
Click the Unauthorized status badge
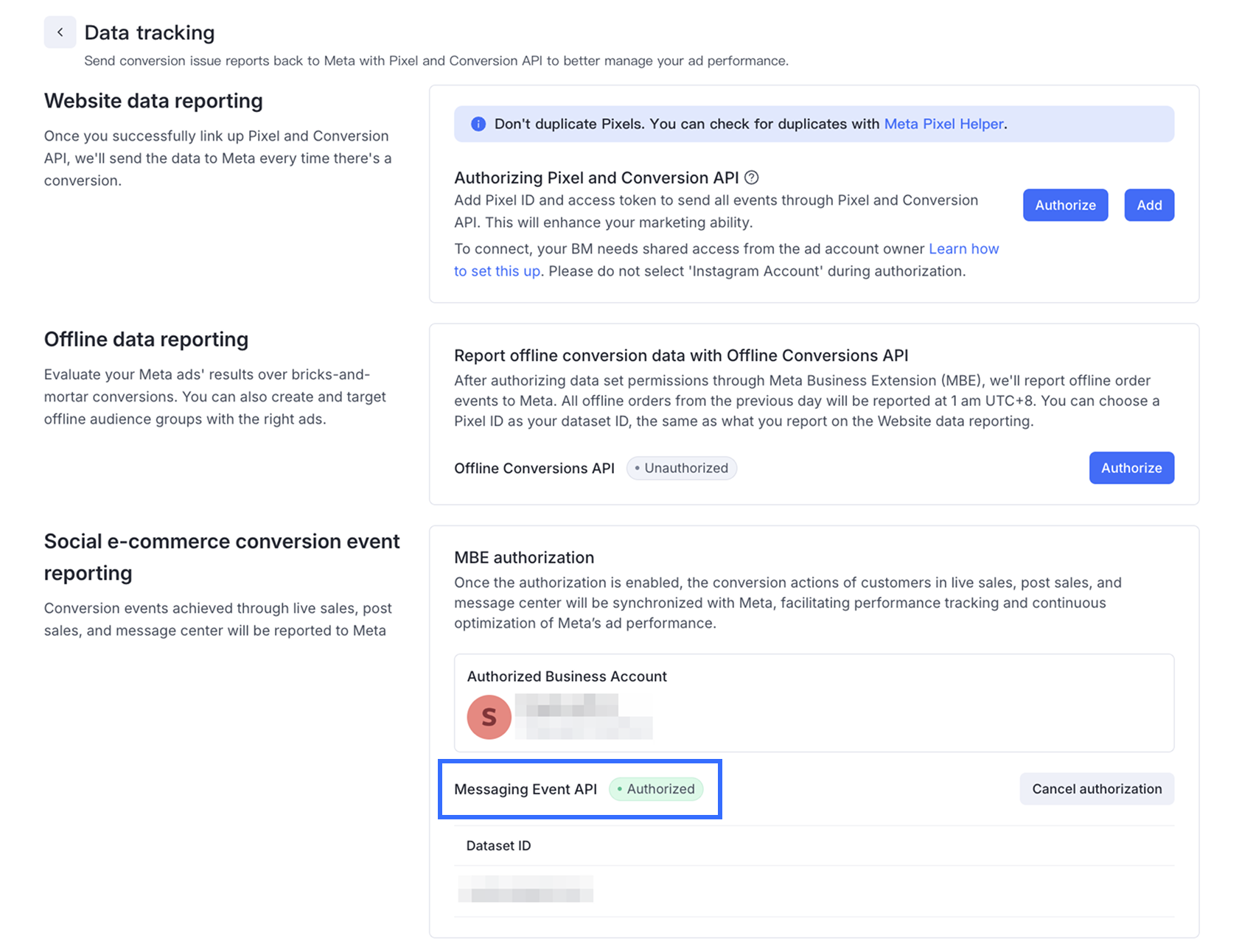[682, 468]
